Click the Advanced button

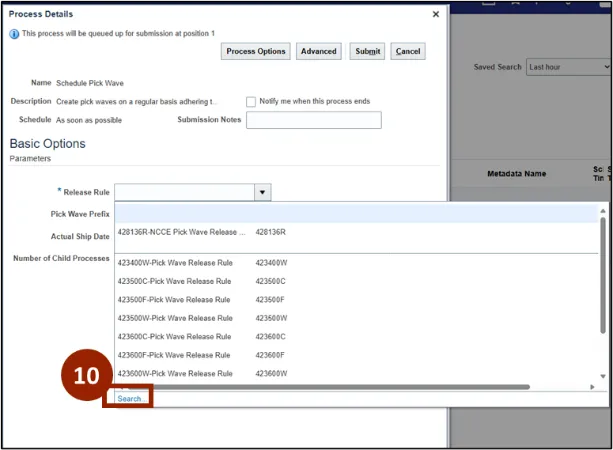(x=318, y=51)
